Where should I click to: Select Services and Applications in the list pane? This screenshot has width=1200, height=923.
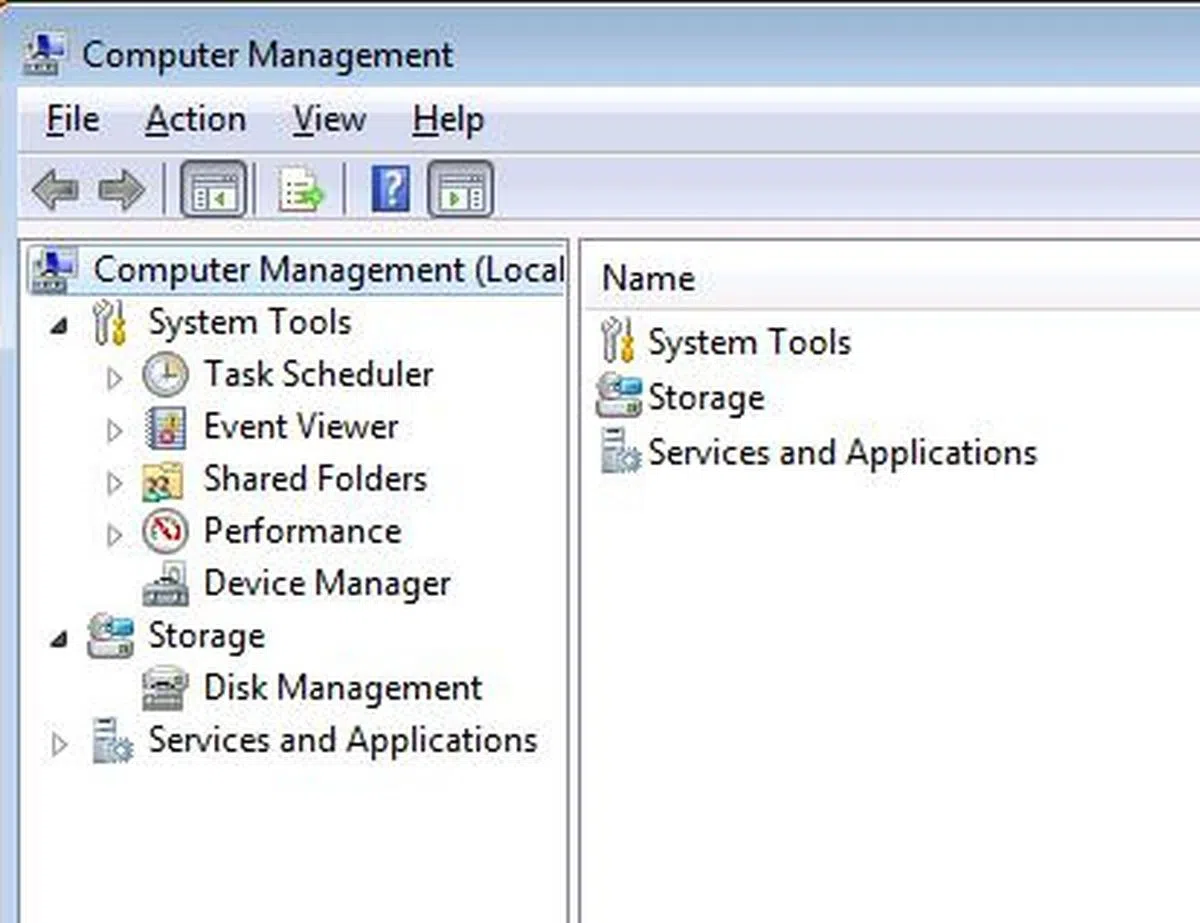click(841, 453)
